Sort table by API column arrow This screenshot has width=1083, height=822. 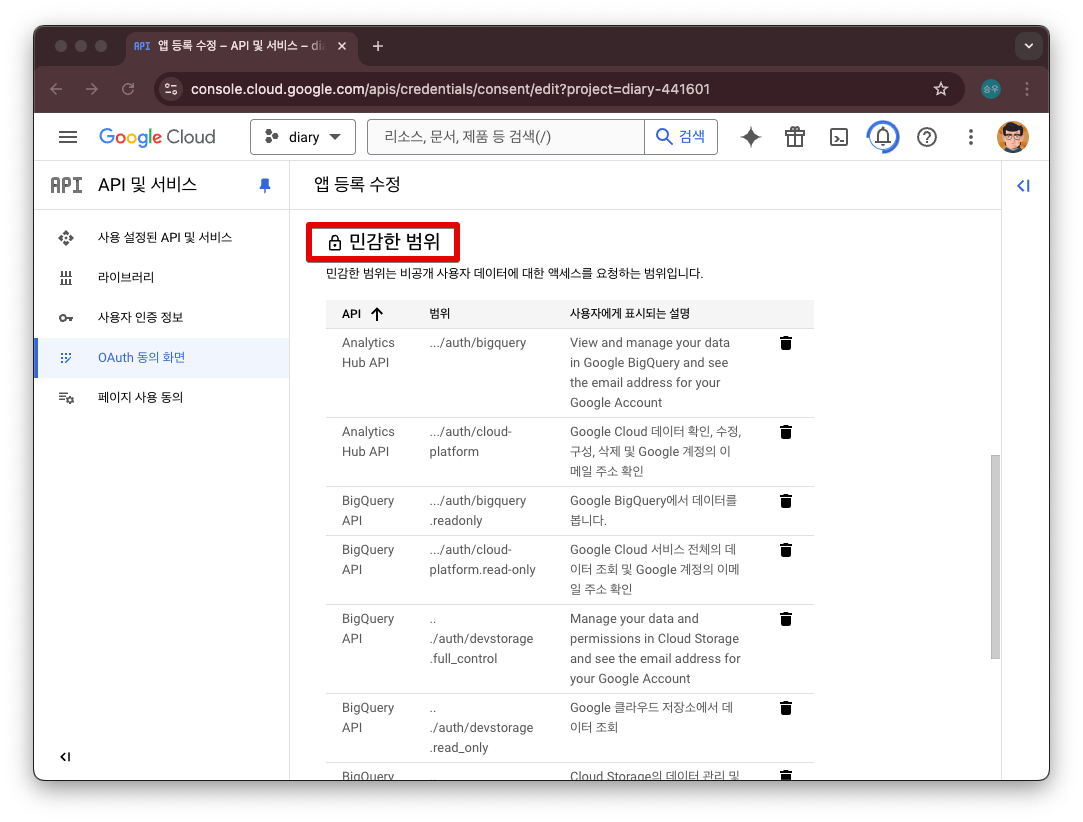377,314
